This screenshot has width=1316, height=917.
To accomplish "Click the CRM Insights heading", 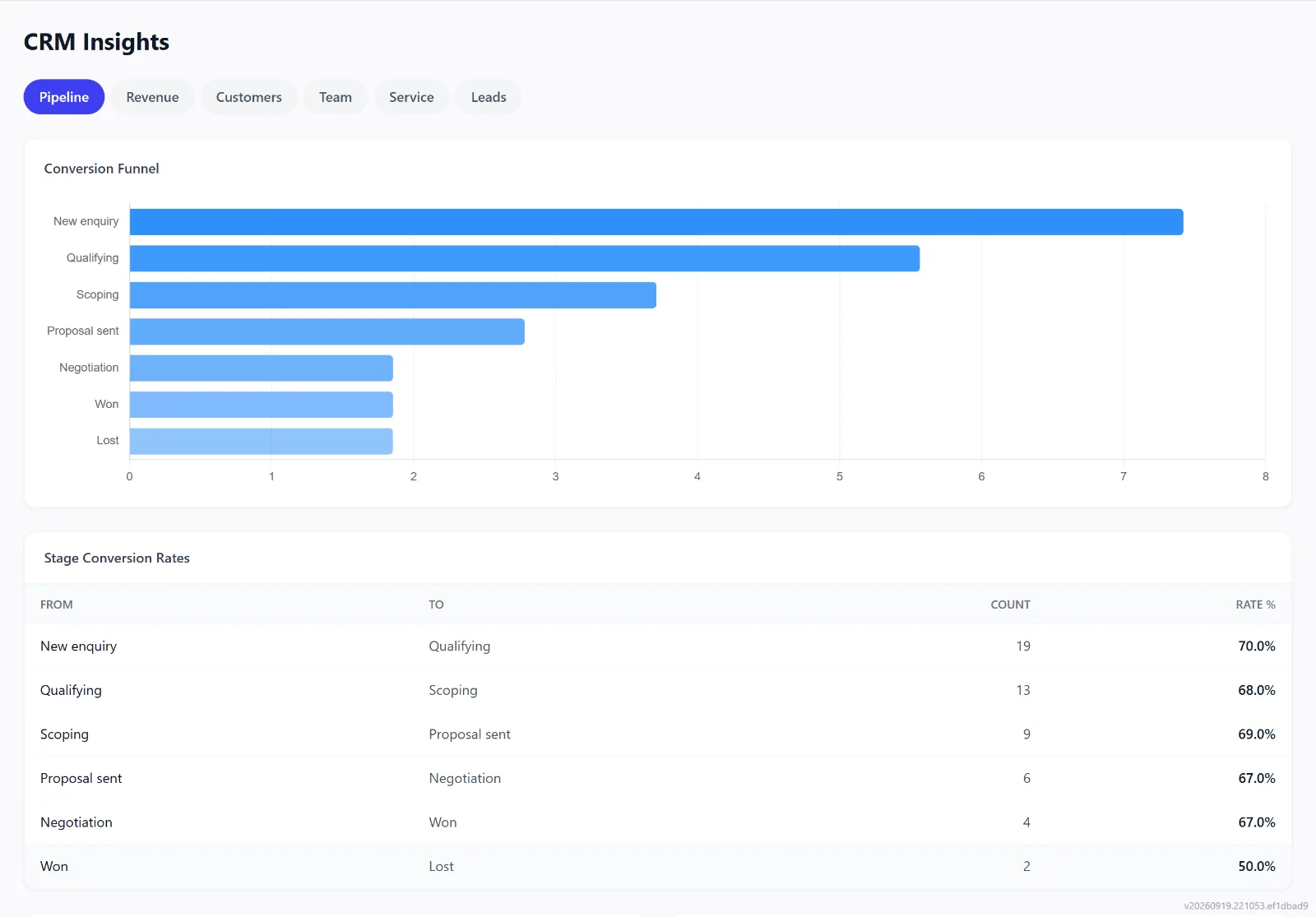I will click(x=96, y=42).
